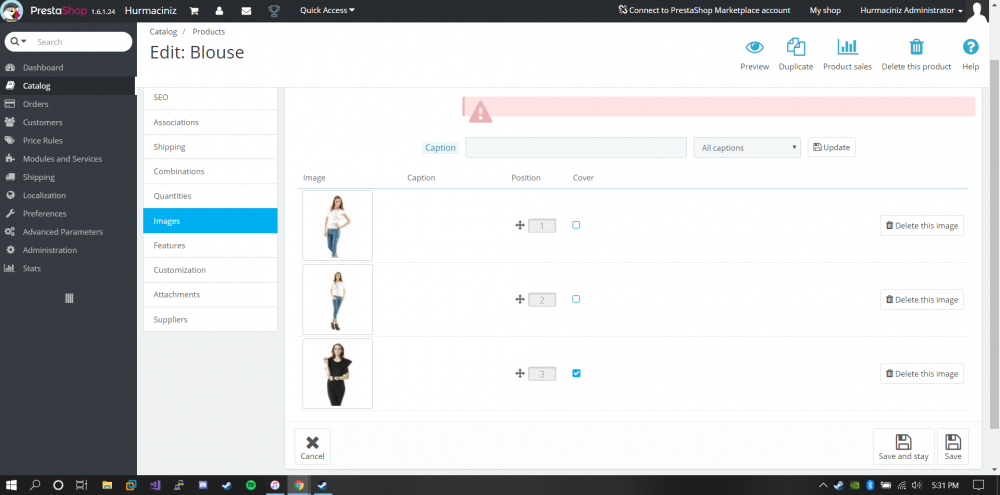Expand the Quick Access menu
1000x495 pixels.
pyautogui.click(x=327, y=10)
